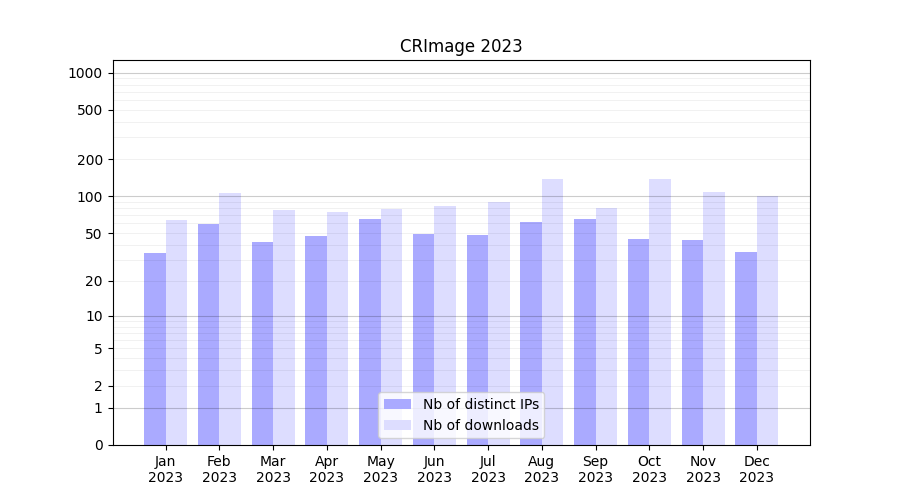Image resolution: width=900 pixels, height=500 pixels.
Task: Select the Nb of distinct IPs legend label
Action: click(x=480, y=404)
